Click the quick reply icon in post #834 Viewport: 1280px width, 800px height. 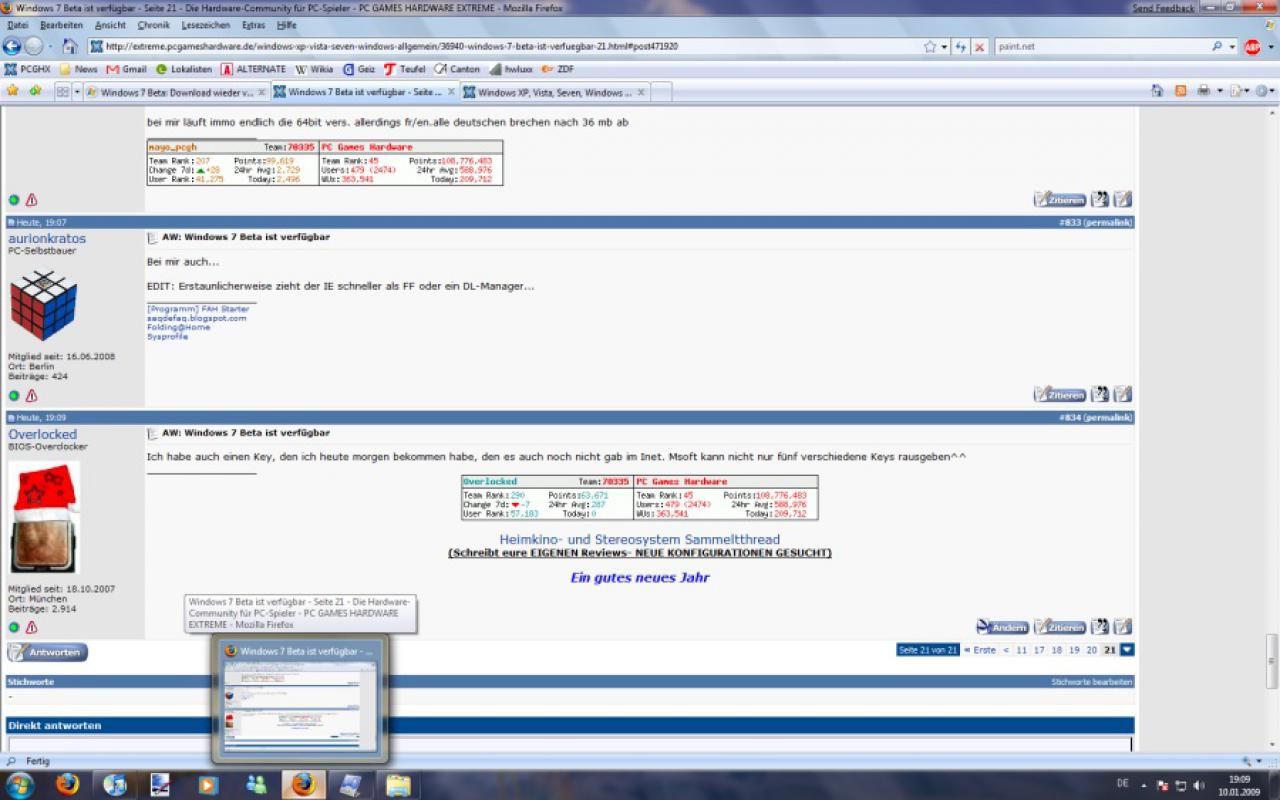coord(1123,626)
